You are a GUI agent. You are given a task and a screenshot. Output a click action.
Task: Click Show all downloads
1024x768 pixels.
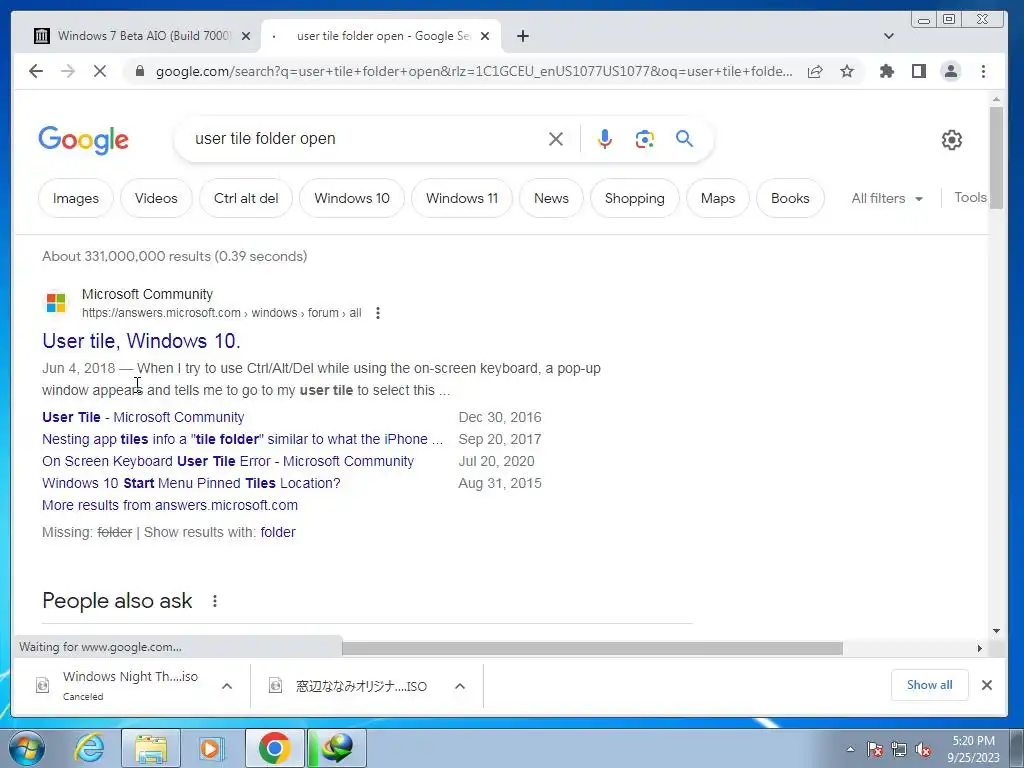(929, 684)
